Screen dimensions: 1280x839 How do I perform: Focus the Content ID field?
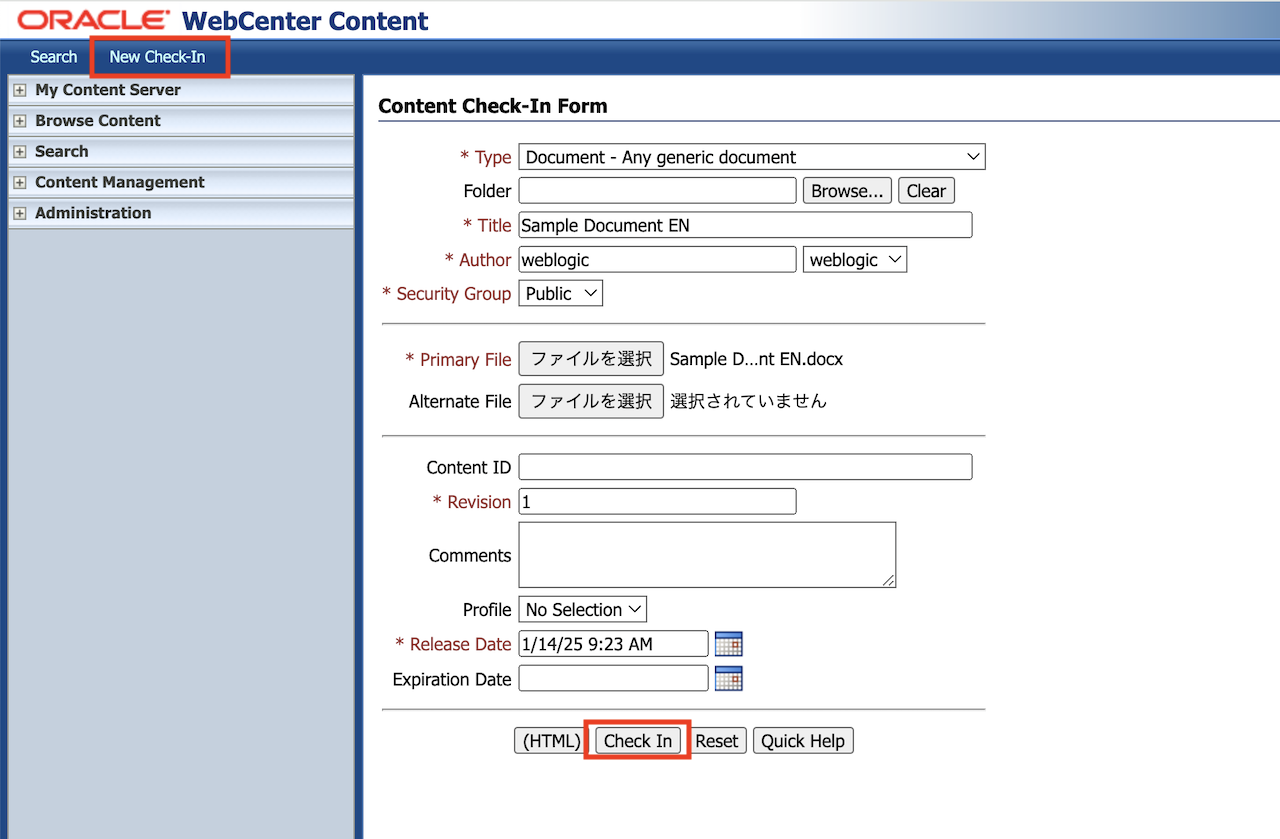point(745,467)
